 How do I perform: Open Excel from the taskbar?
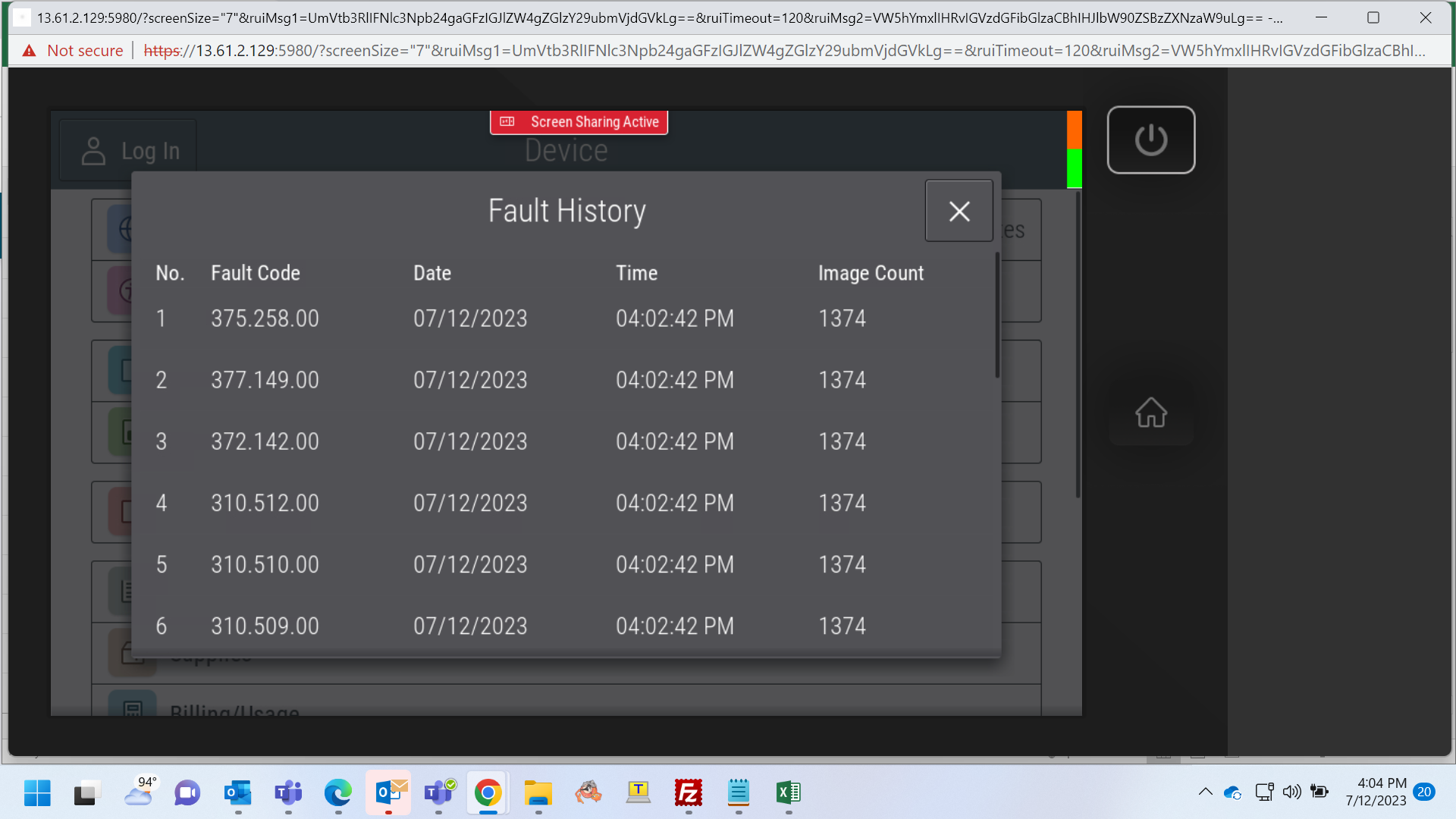pos(789,793)
